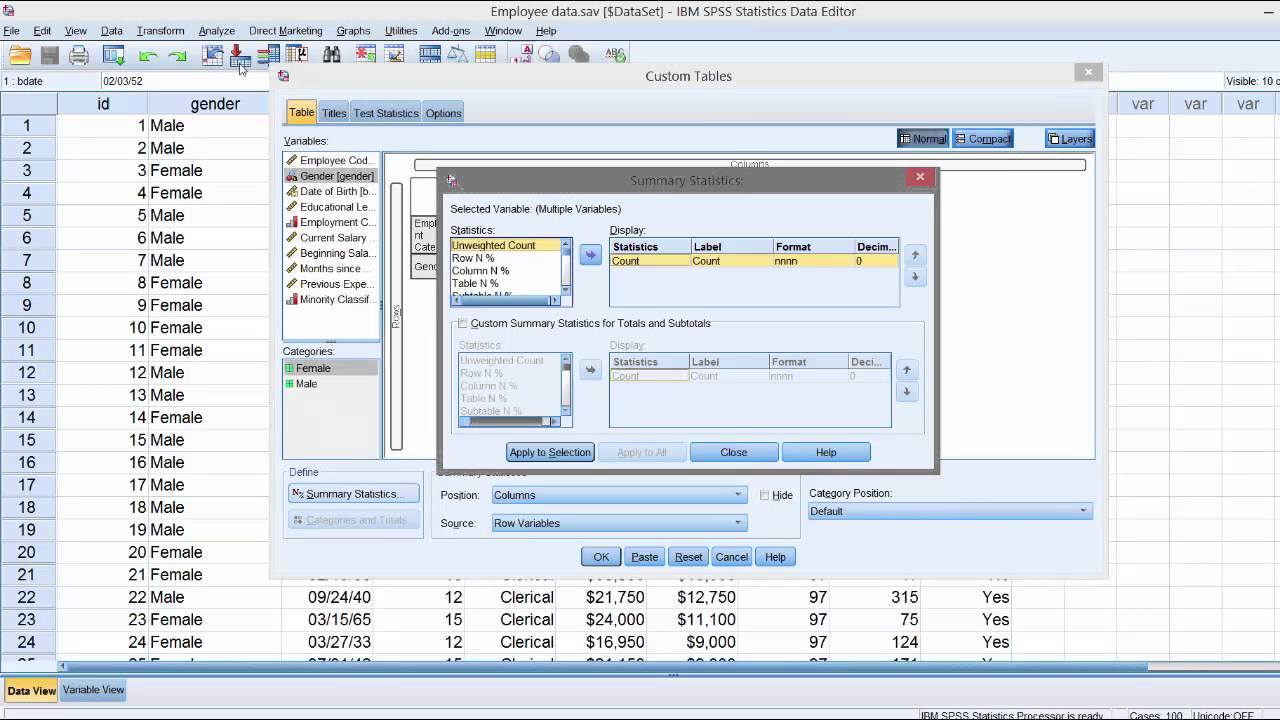The width and height of the screenshot is (1280, 720).
Task: Click the Save file toolbar icon
Action: coord(49,55)
